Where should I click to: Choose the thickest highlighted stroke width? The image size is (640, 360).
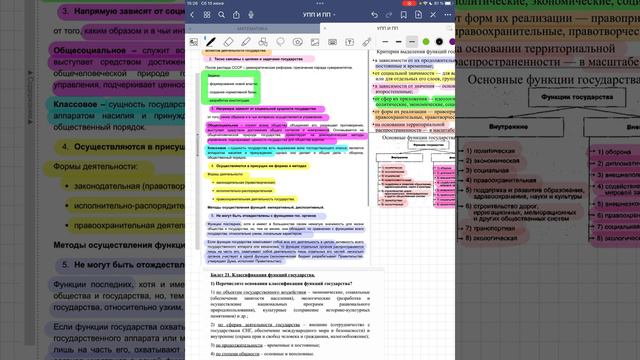412,42
